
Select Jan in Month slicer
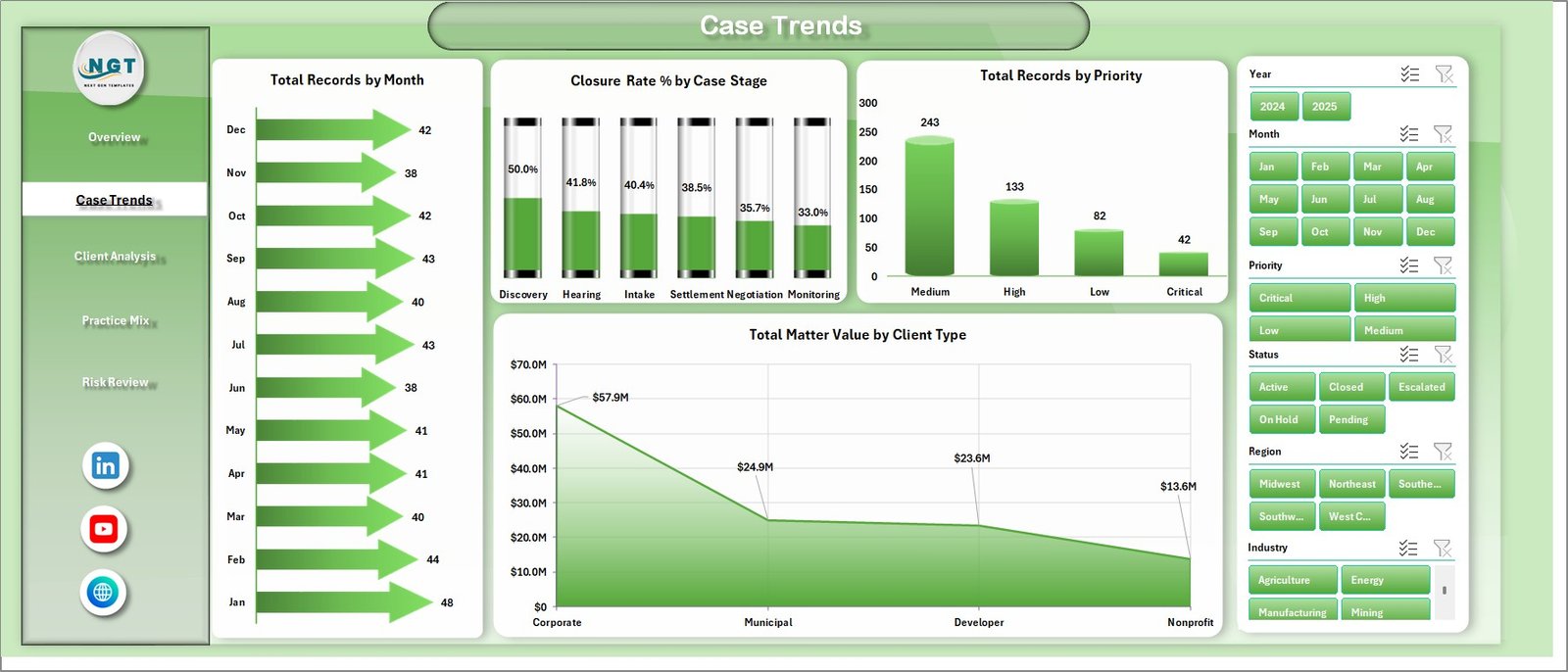pyautogui.click(x=1274, y=167)
